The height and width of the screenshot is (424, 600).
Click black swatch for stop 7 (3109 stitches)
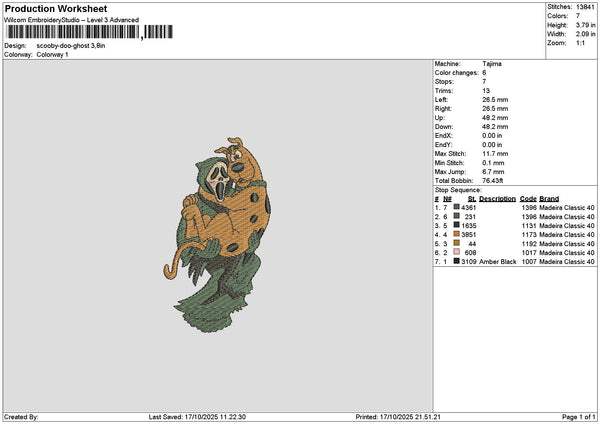pos(457,261)
